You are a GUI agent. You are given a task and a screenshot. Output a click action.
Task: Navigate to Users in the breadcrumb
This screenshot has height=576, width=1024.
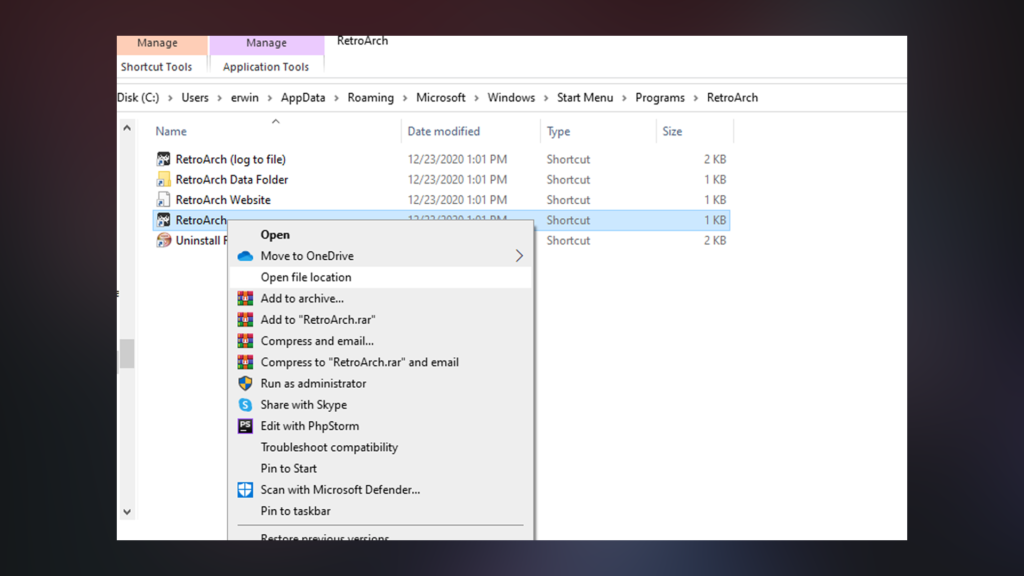coord(195,98)
